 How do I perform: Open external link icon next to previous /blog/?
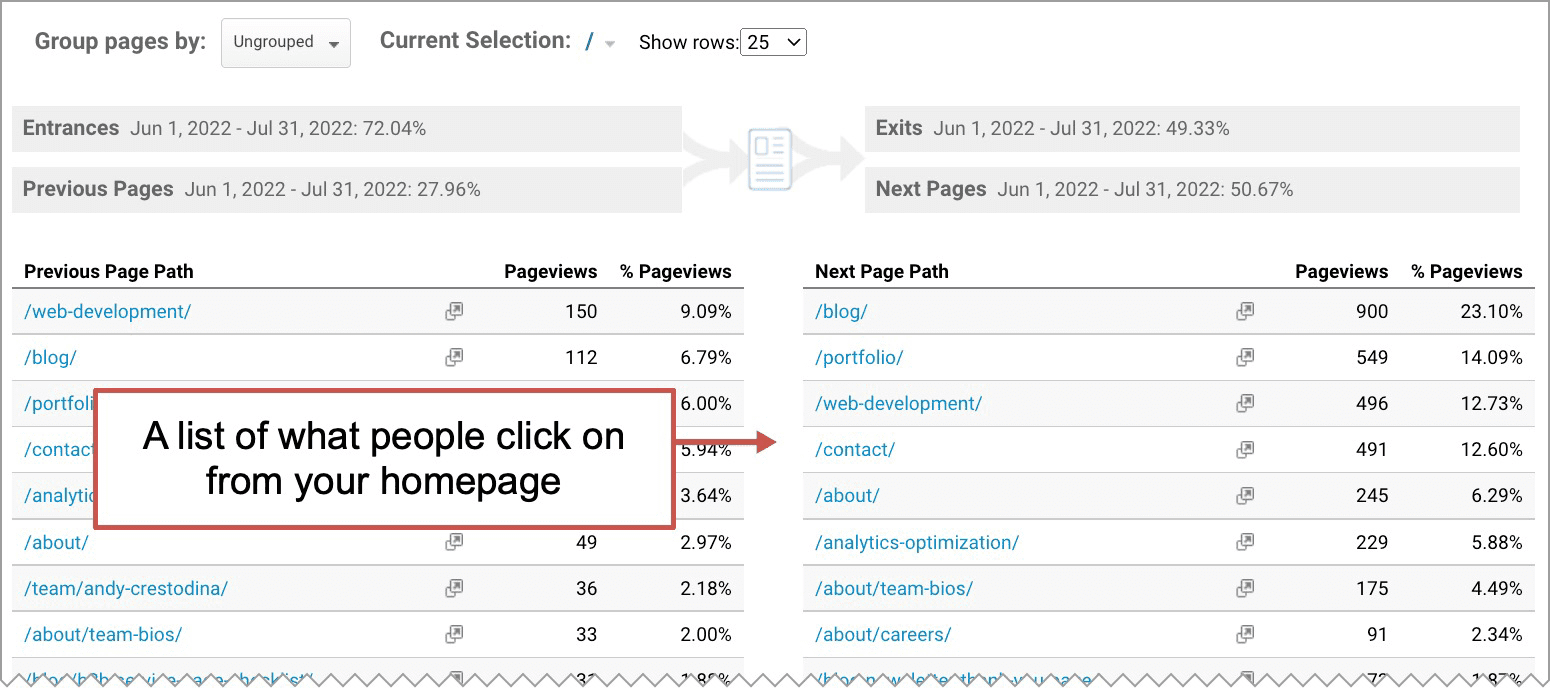point(454,357)
